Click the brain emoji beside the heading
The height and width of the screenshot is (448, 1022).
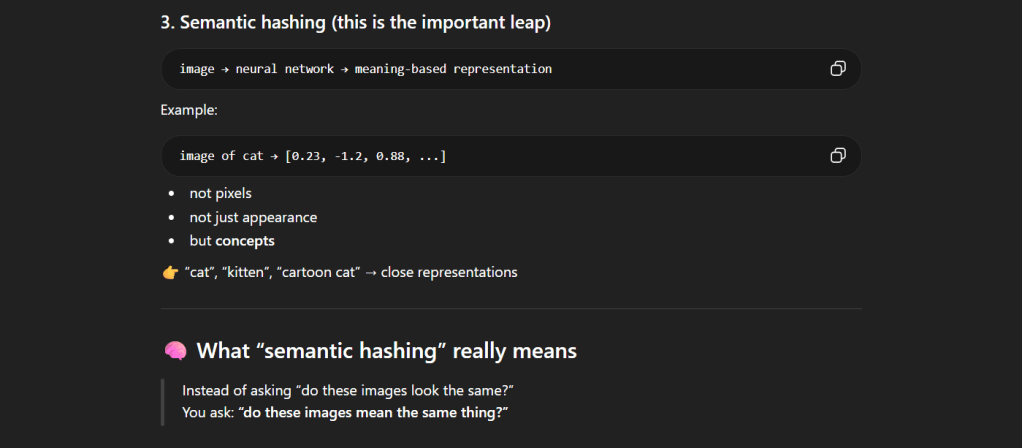pos(174,351)
